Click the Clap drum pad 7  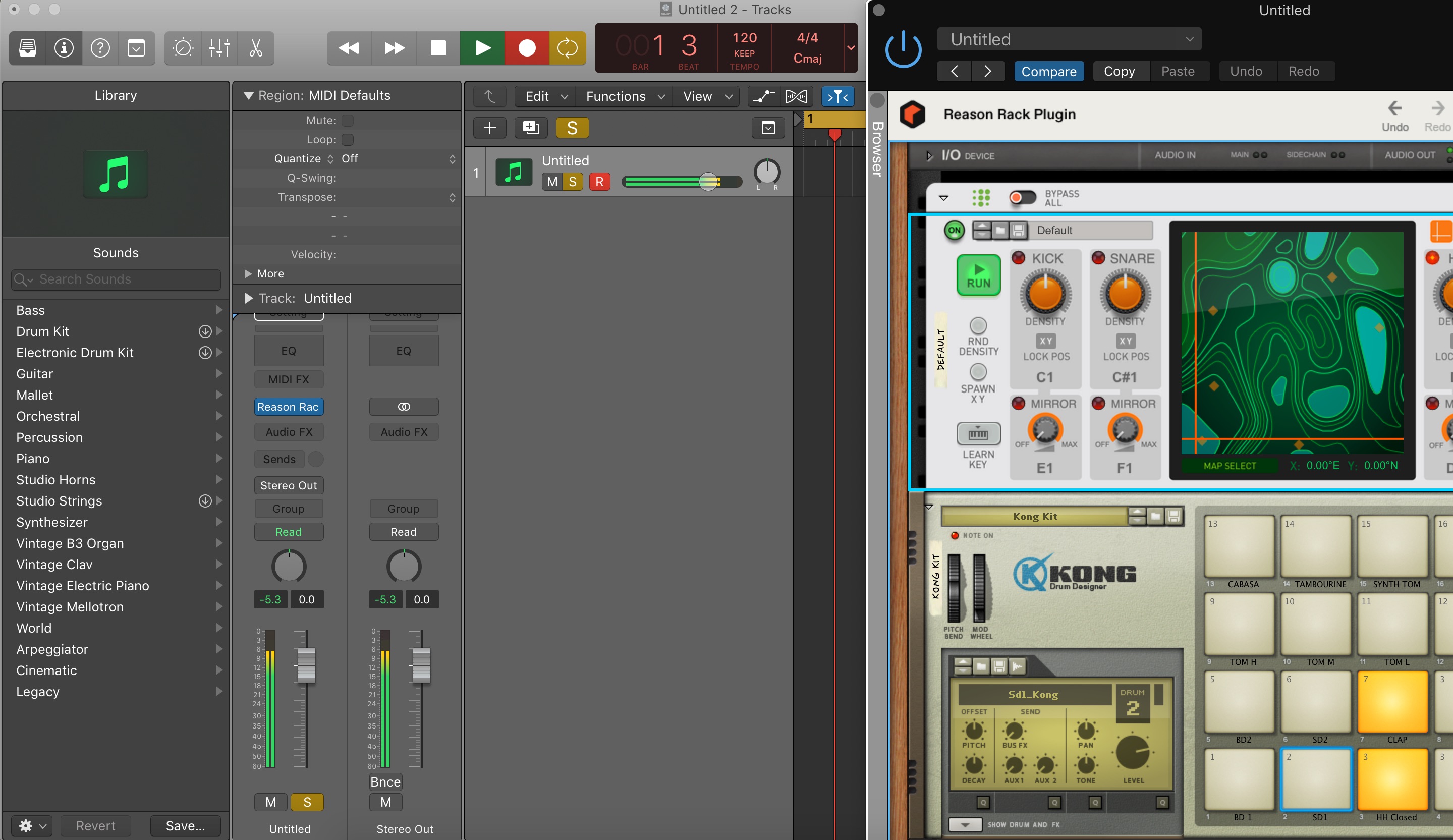[x=1392, y=702]
